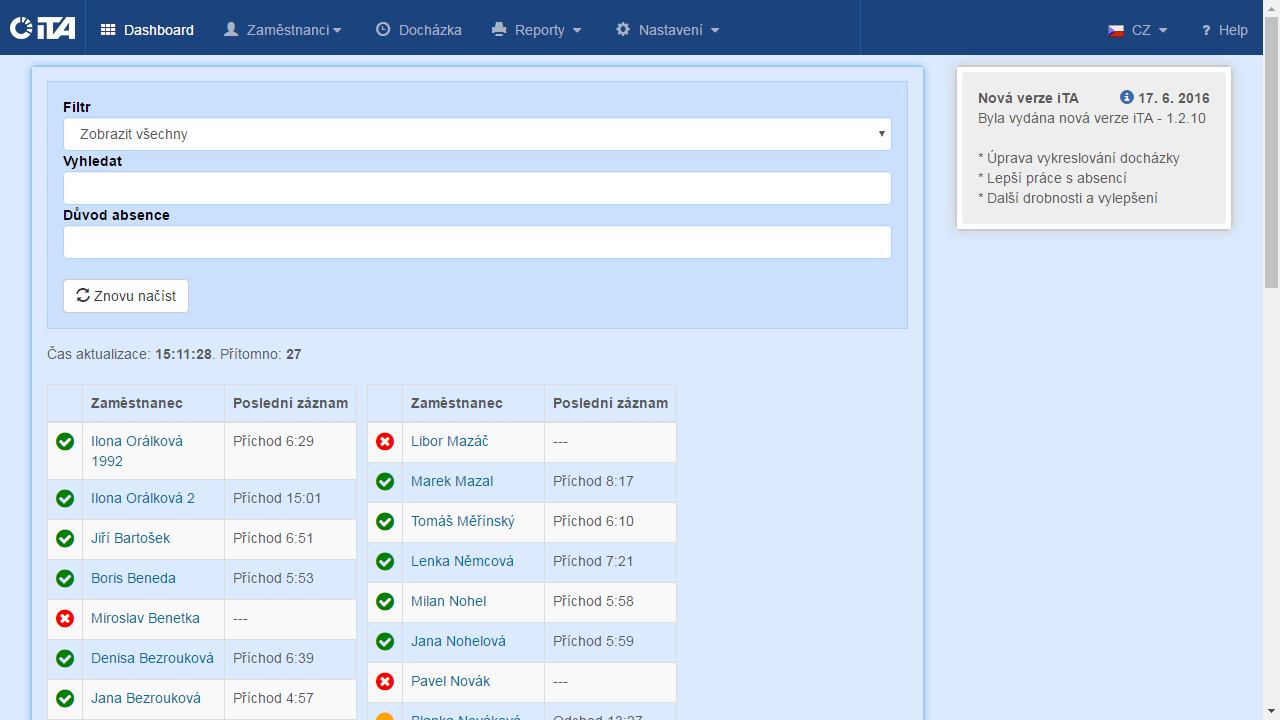Click the Příchod 7:21 record cell
Image resolution: width=1280 pixels, height=720 pixels.
point(610,562)
